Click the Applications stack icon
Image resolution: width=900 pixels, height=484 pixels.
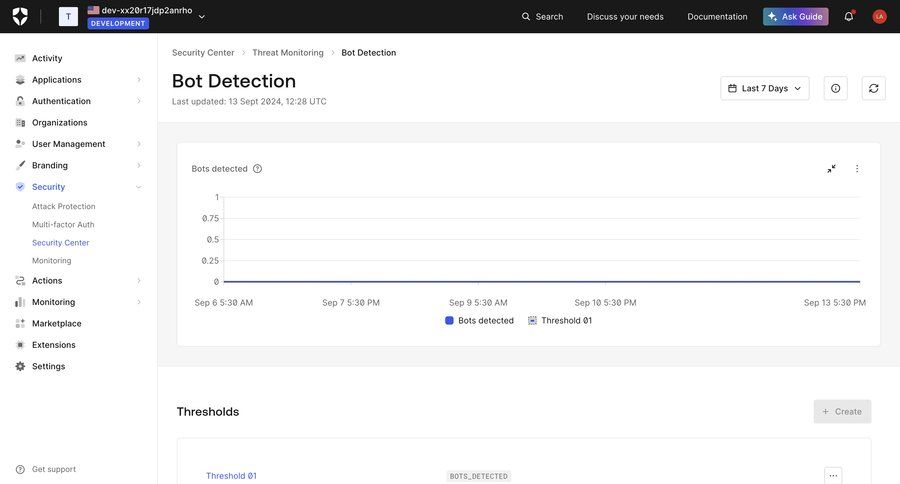pos(20,80)
